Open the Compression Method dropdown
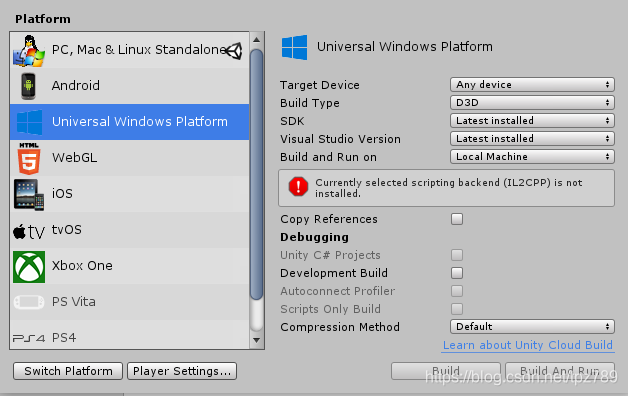628x396 pixels. 532,327
